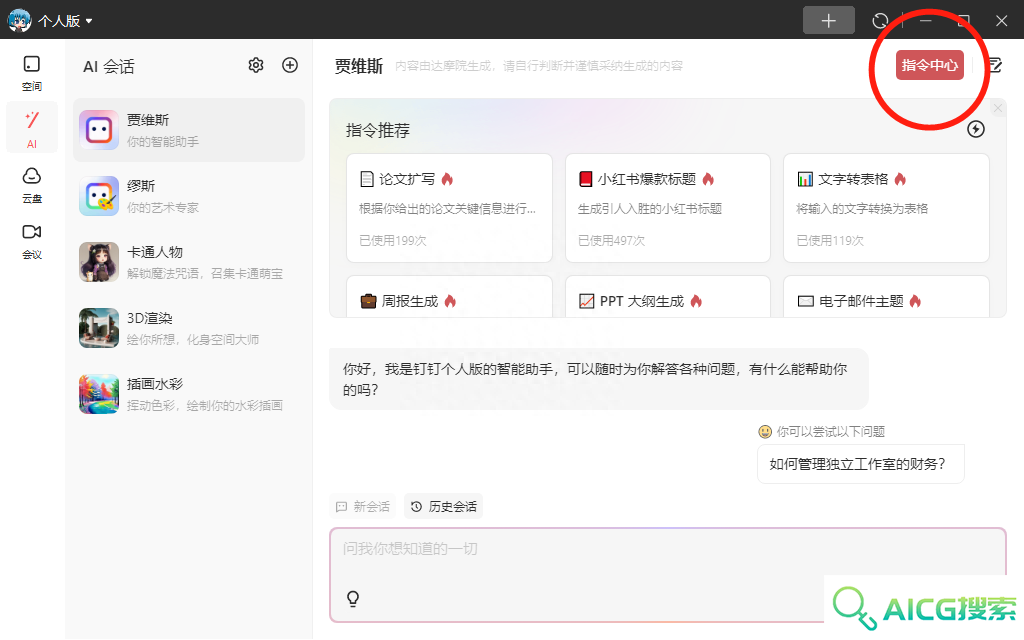Open AI 会话 settings gear
The image size is (1024, 640).
click(256, 65)
